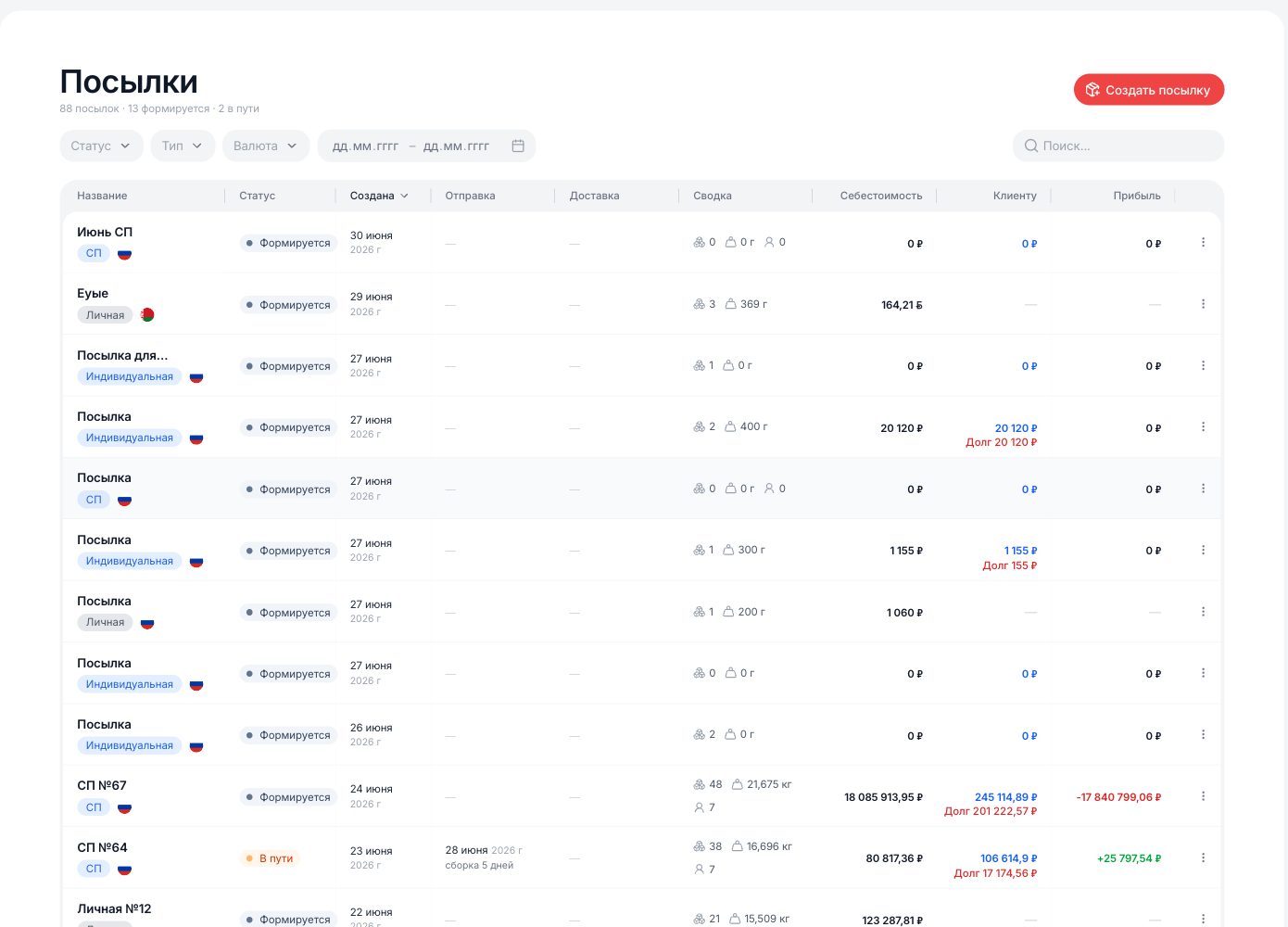Click the В пути status badge of СП №64
The width and height of the screenshot is (1288, 927).
tap(269, 858)
